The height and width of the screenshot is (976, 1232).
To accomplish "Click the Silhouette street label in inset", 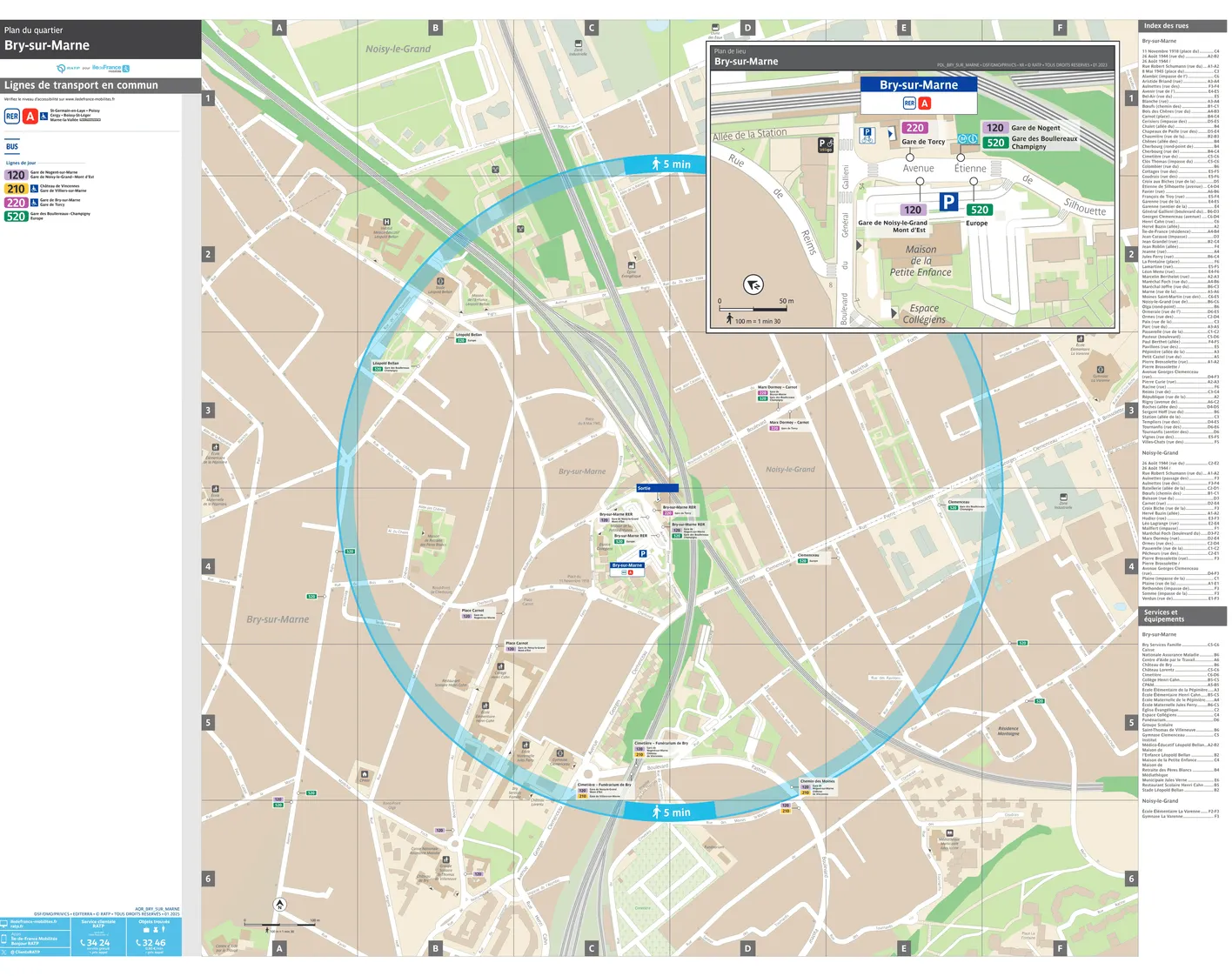I will [1085, 207].
